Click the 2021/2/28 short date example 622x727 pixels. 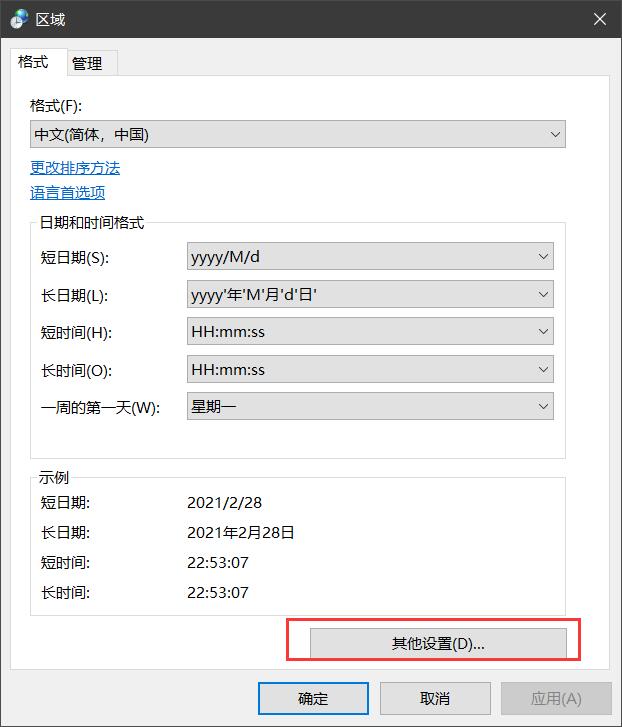tap(225, 503)
